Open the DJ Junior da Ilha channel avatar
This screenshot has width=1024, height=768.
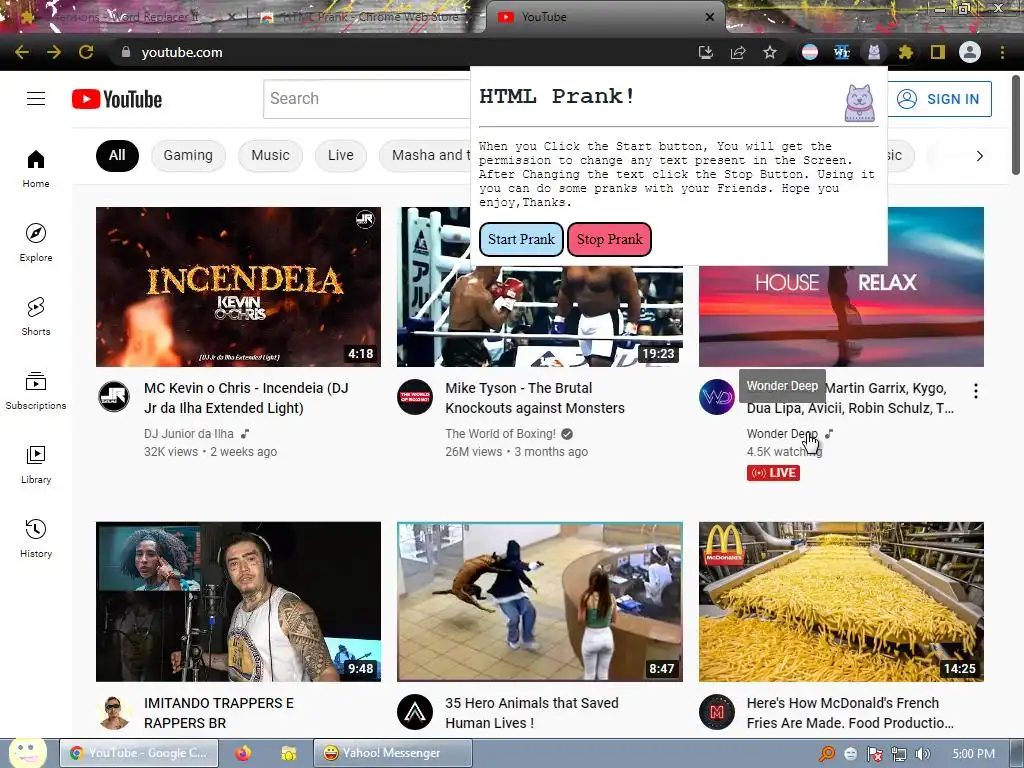(114, 396)
